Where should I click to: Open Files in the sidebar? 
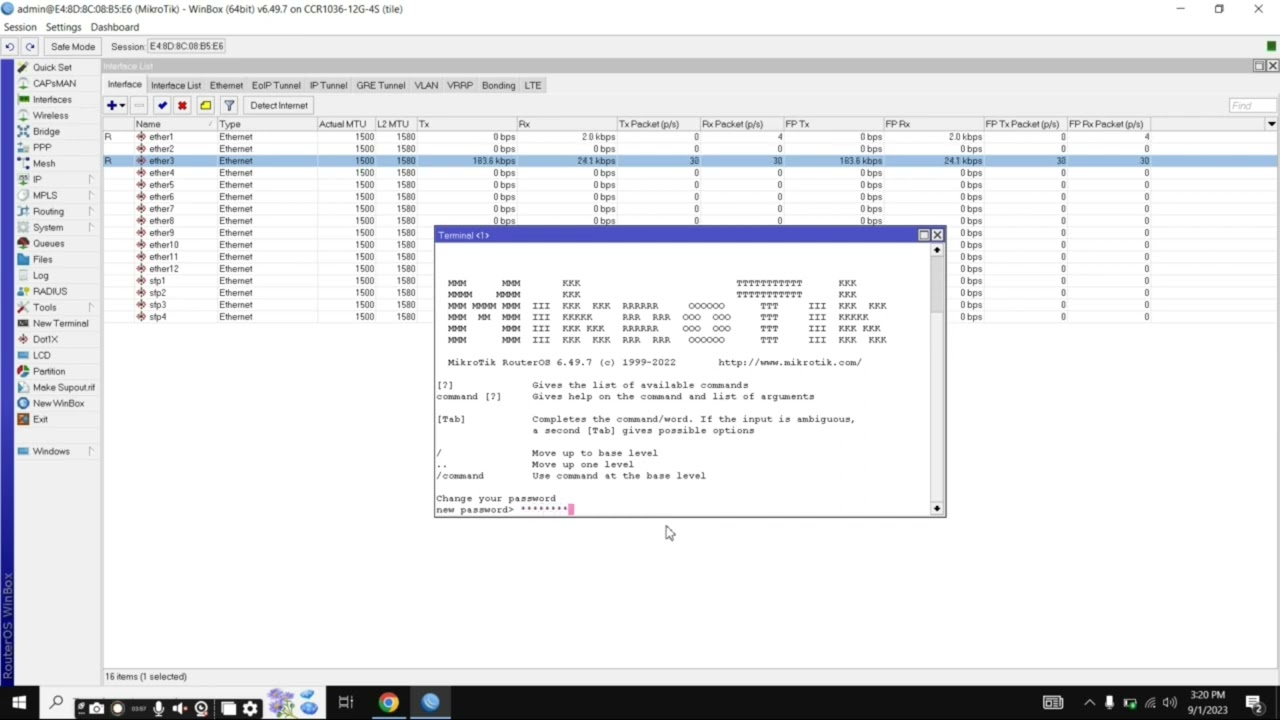point(42,260)
